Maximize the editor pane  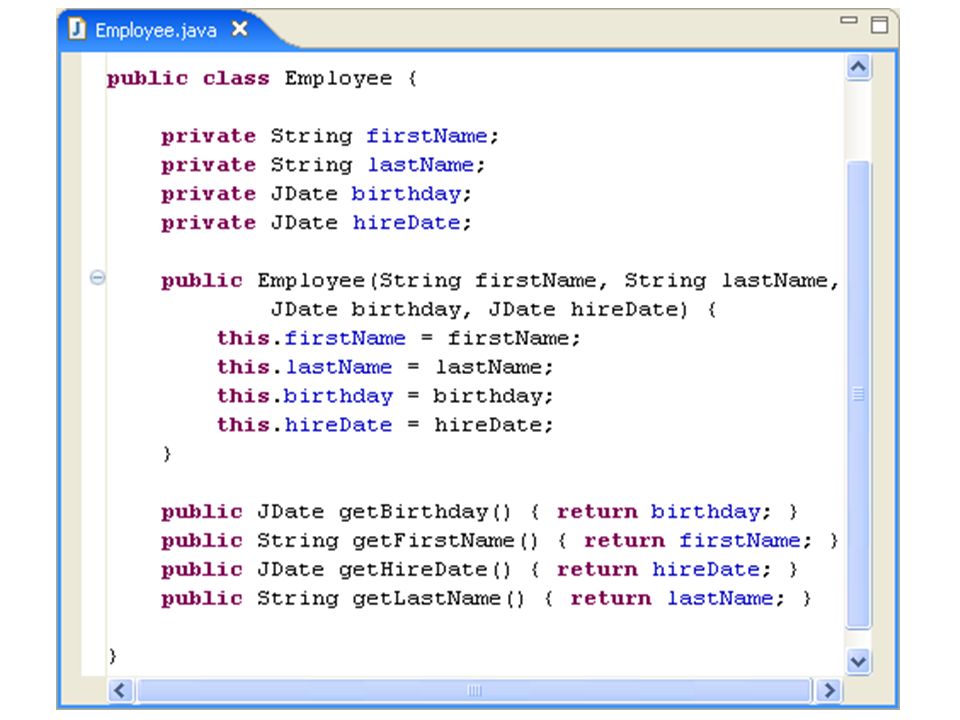[879, 24]
